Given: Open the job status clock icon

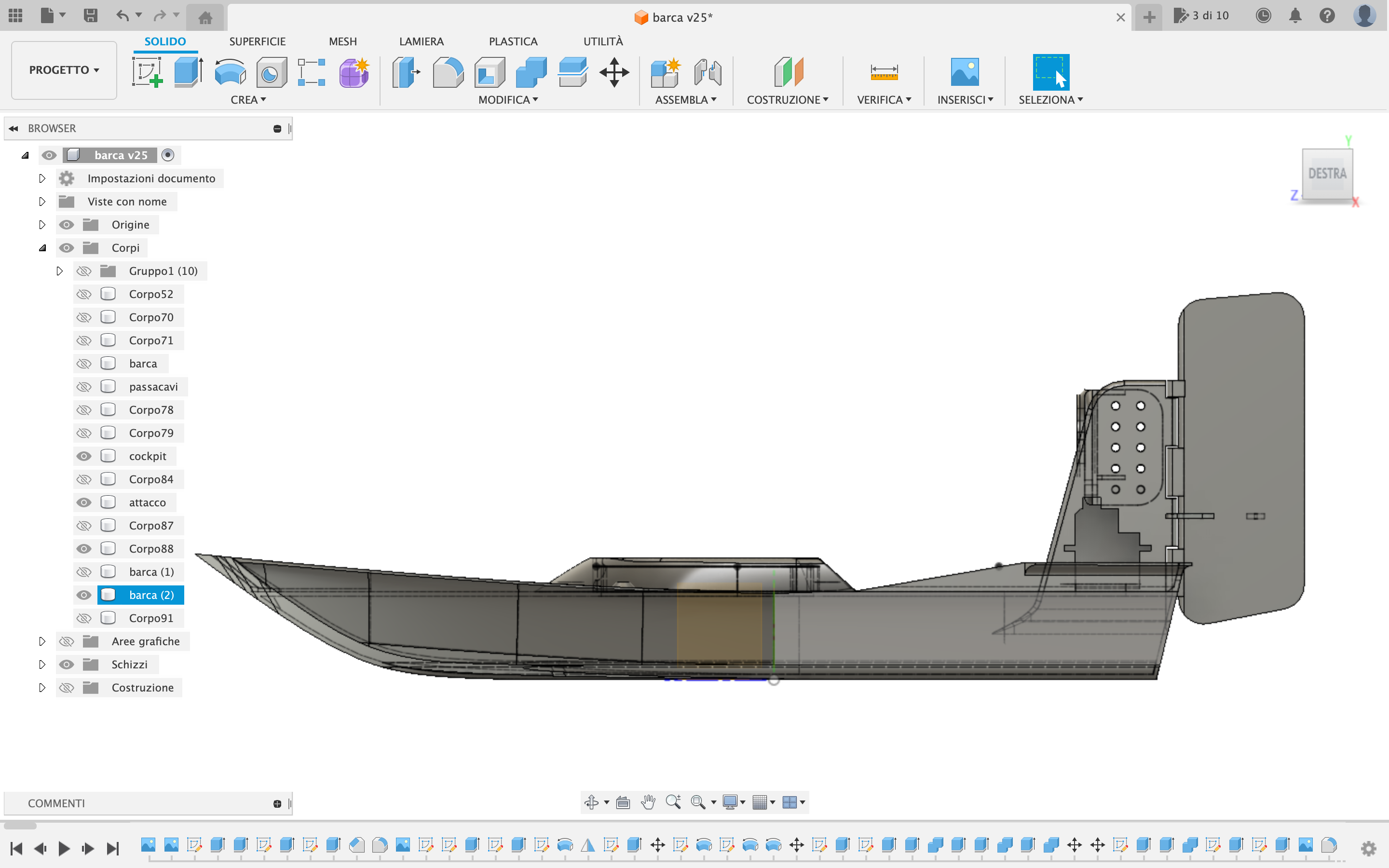Looking at the screenshot, I should click(x=1263, y=15).
